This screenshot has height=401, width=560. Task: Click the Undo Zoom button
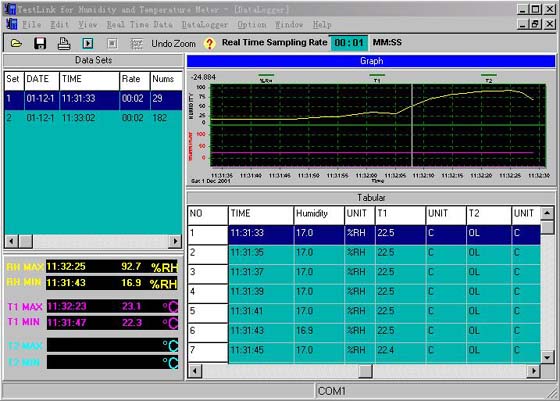pos(173,44)
